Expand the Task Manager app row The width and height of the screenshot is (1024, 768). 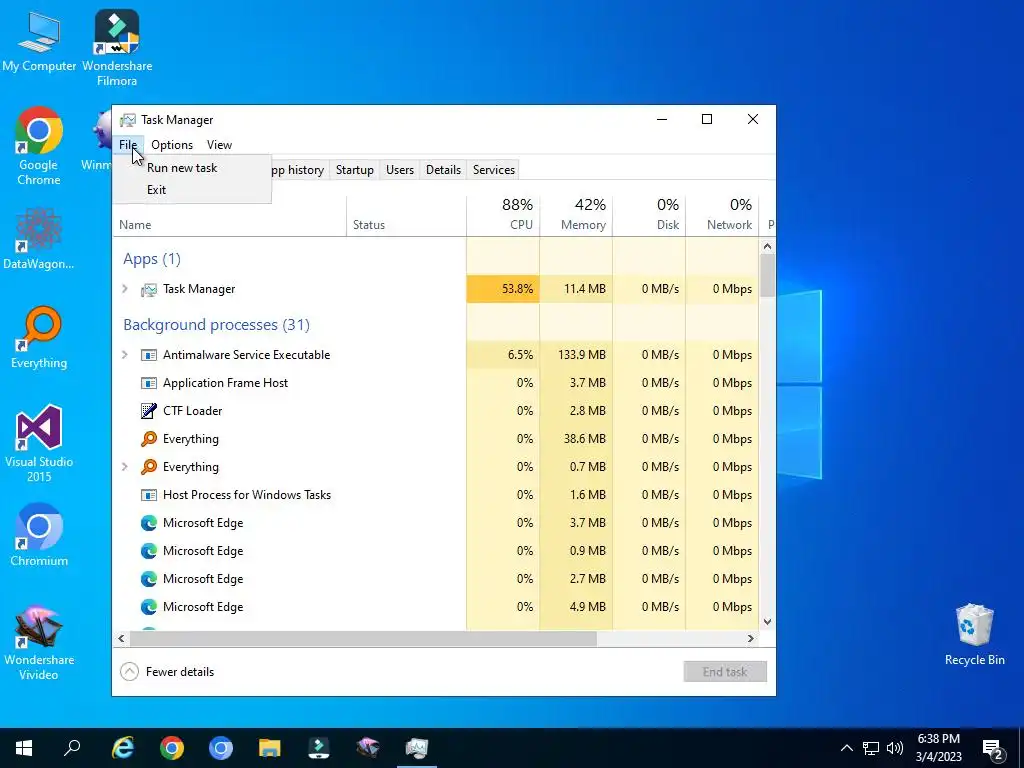click(125, 289)
